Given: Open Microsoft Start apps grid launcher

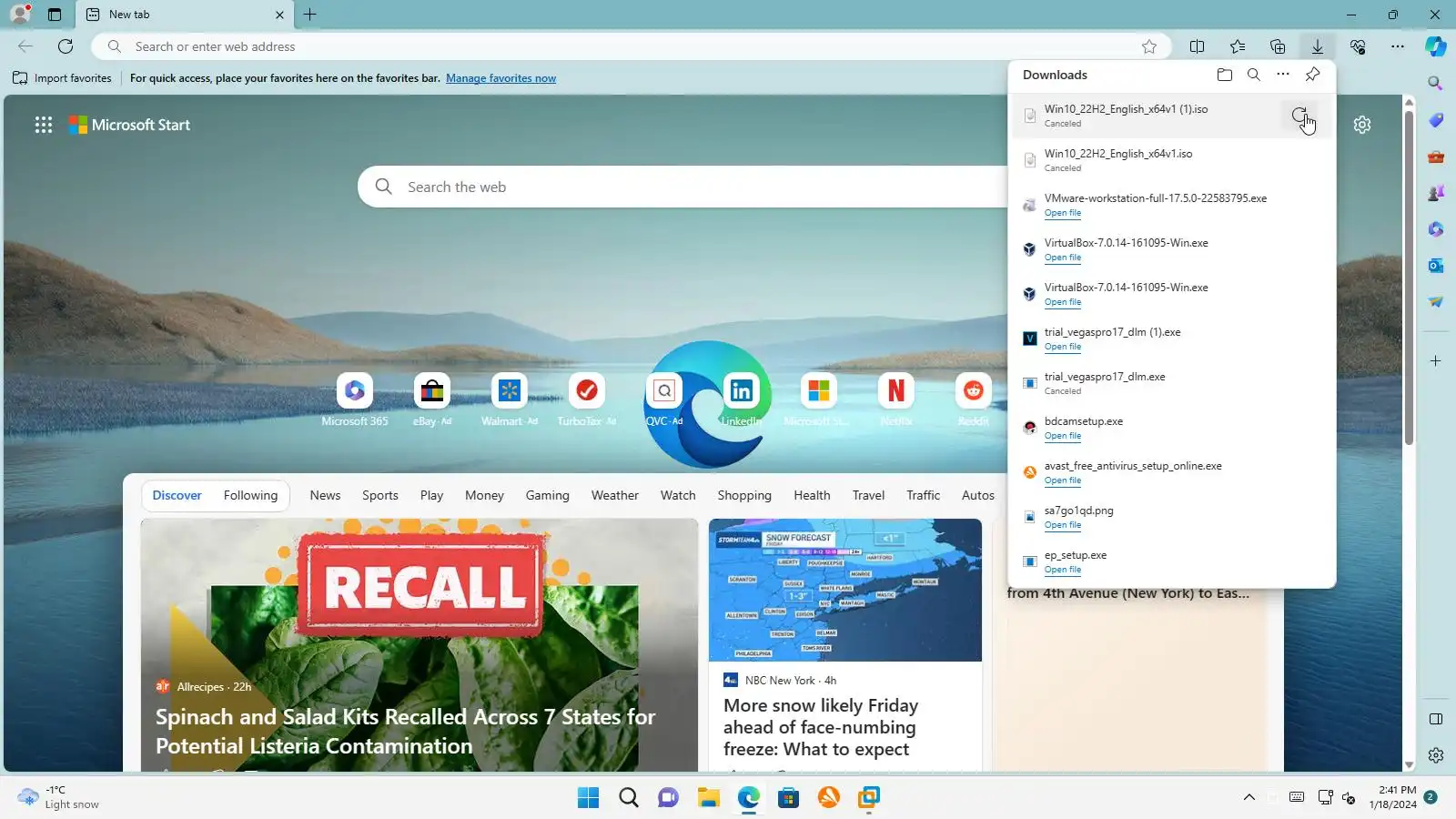Looking at the screenshot, I should [44, 125].
